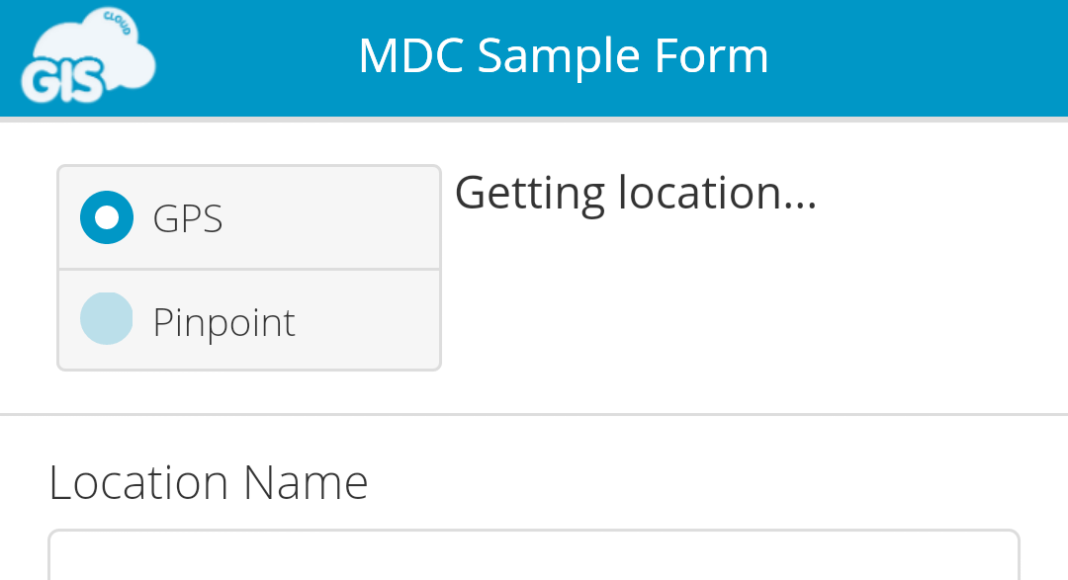
Task: Select the GPS radio button
Action: pyautogui.click(x=107, y=217)
